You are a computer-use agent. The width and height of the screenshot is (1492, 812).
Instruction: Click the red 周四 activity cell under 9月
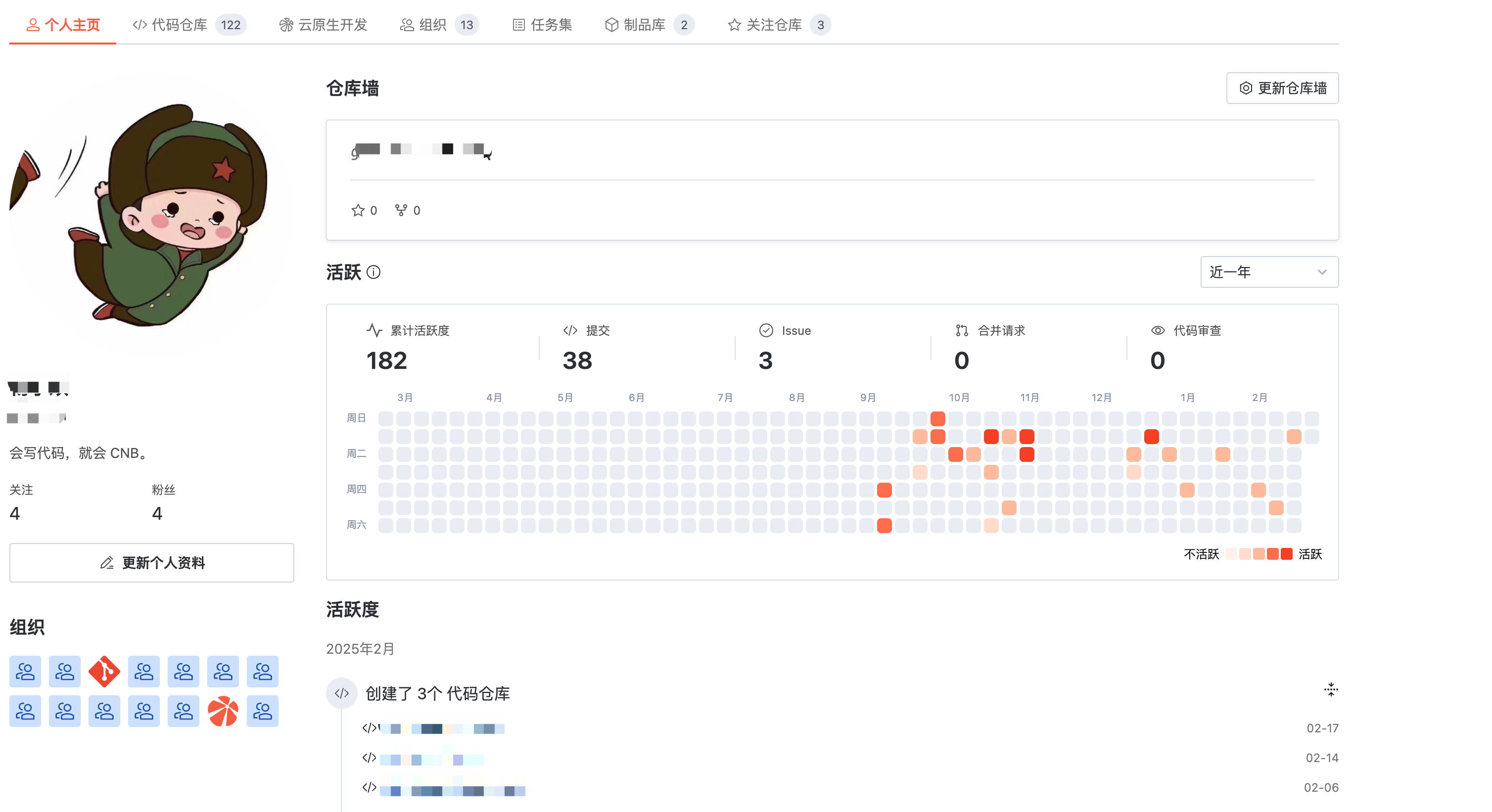pos(884,490)
